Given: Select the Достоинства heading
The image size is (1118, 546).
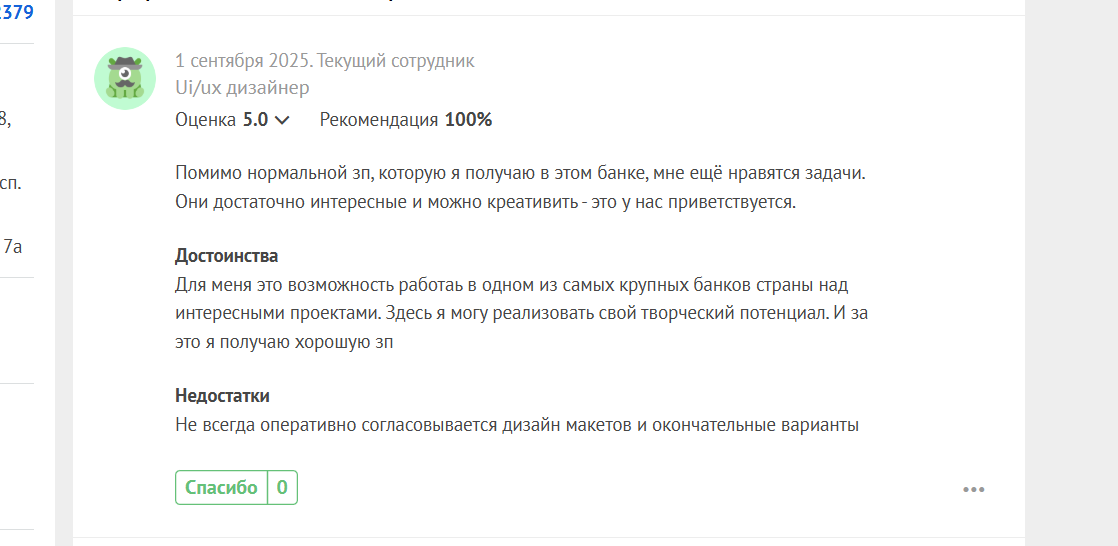Looking at the screenshot, I should [x=227, y=255].
